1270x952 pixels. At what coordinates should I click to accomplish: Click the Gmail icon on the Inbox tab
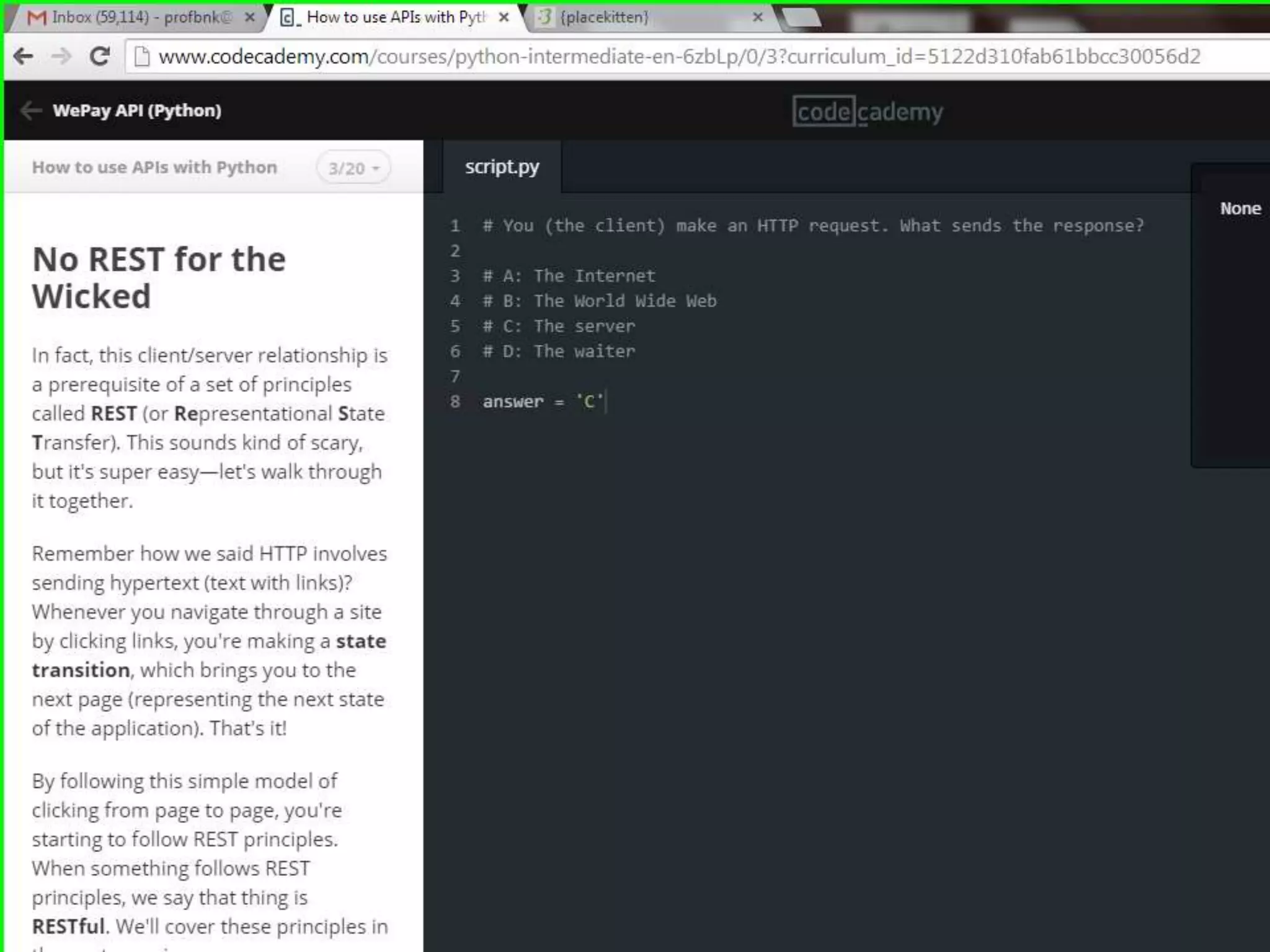click(37, 17)
